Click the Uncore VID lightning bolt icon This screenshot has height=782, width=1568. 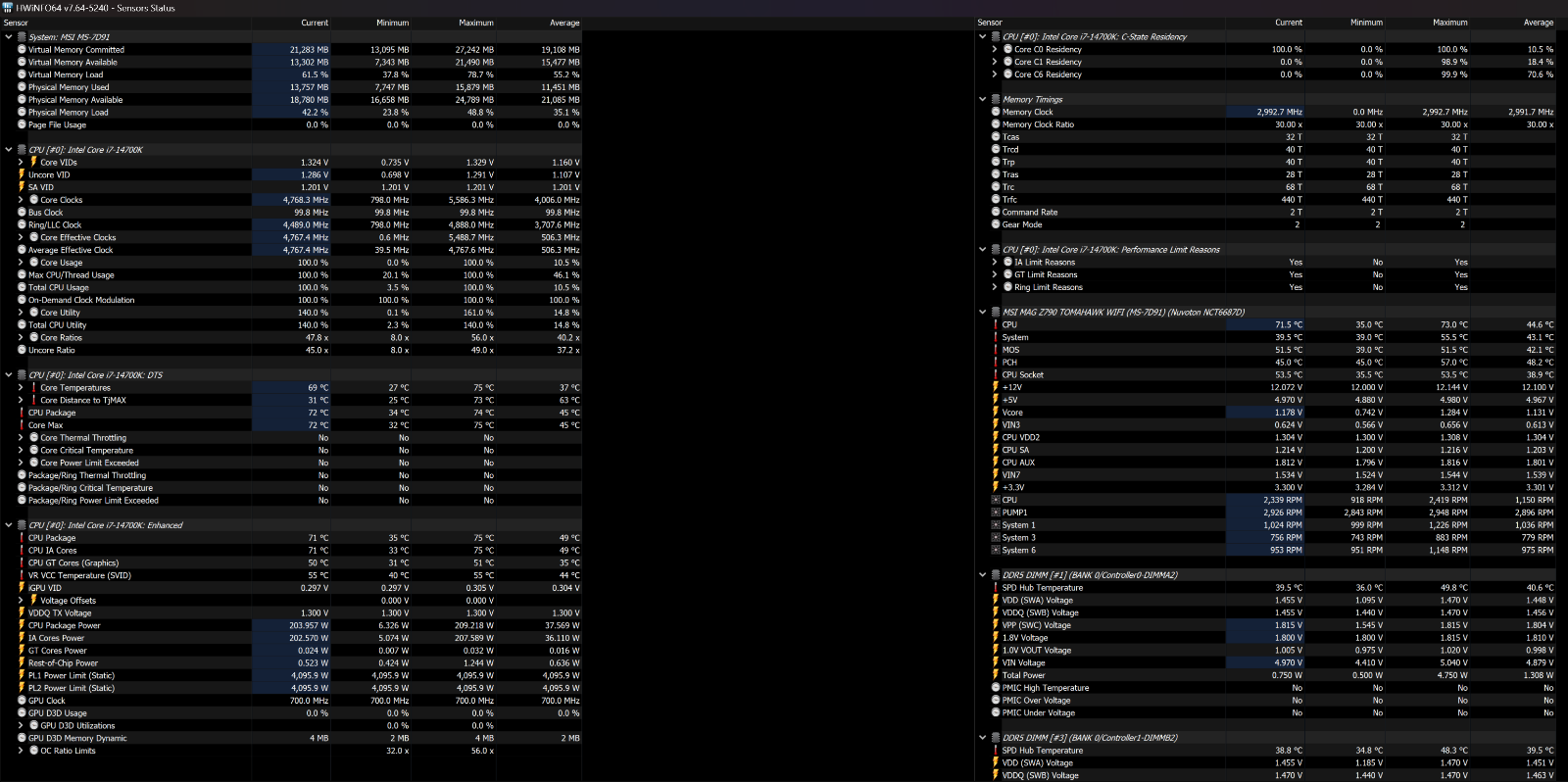coord(22,174)
